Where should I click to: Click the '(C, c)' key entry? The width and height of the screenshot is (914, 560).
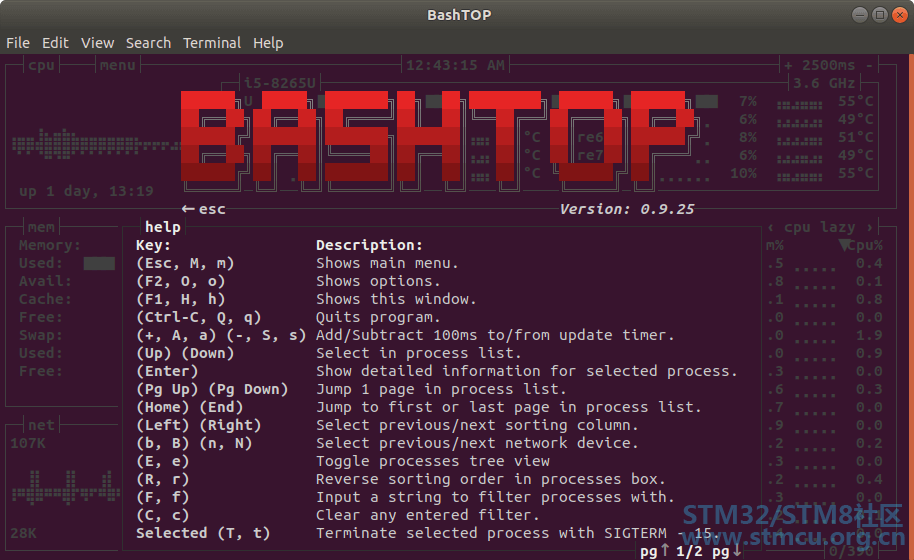tap(163, 516)
